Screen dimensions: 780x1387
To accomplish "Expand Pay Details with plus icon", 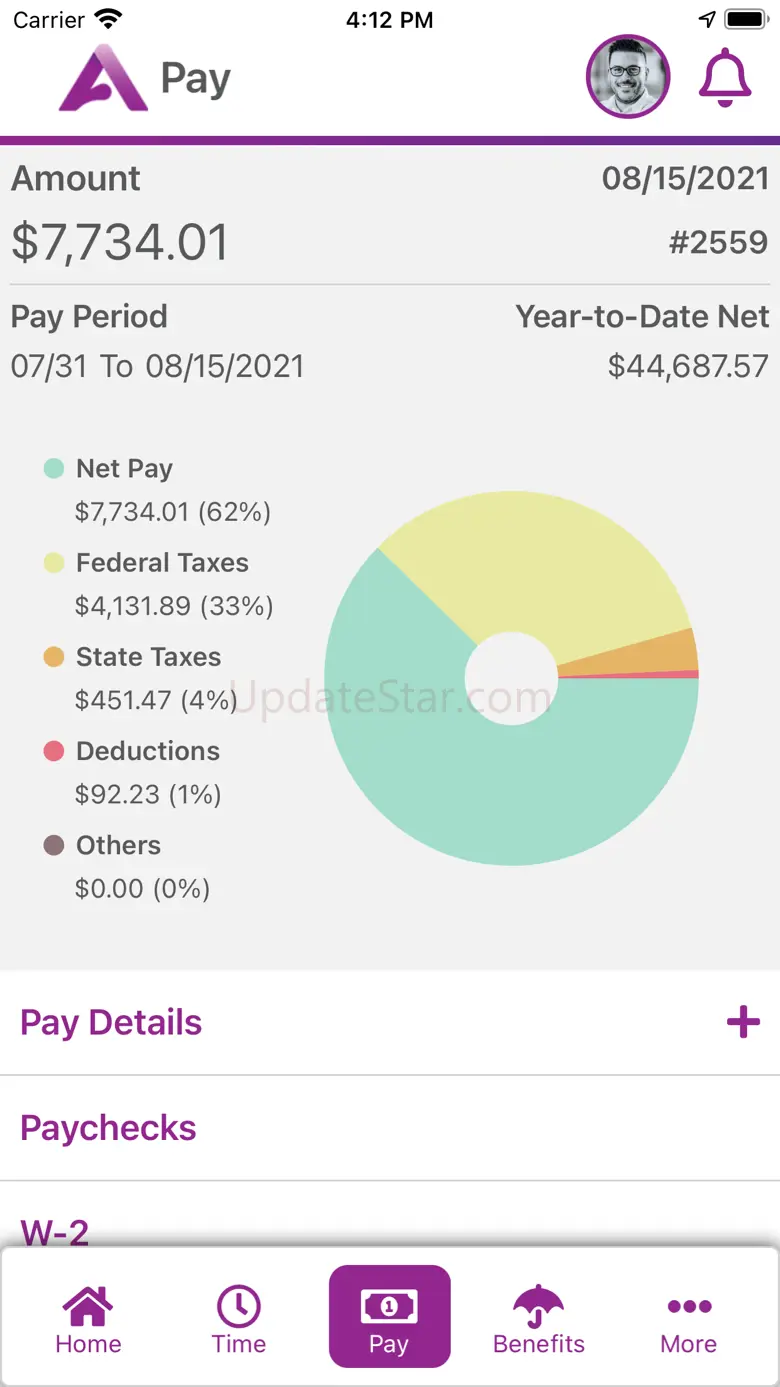I will (x=743, y=1022).
